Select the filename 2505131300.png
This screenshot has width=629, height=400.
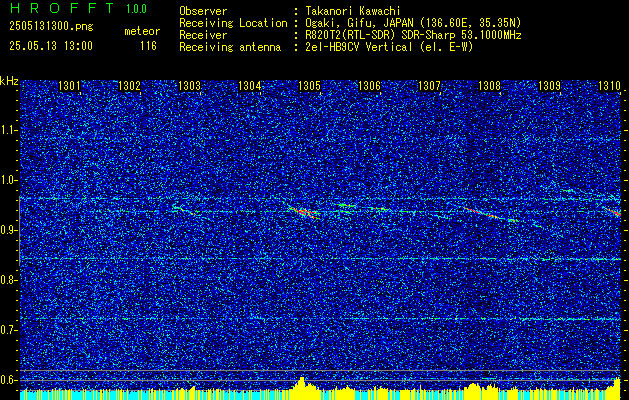pos(51,27)
